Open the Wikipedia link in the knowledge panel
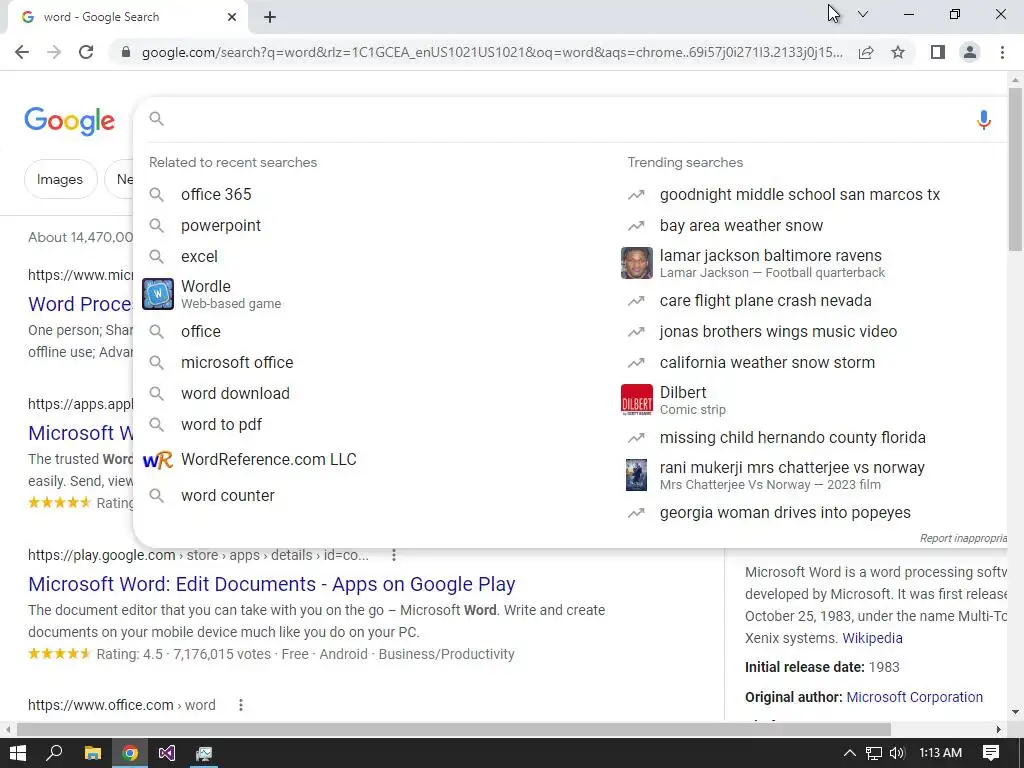Image resolution: width=1024 pixels, height=768 pixels. [872, 639]
